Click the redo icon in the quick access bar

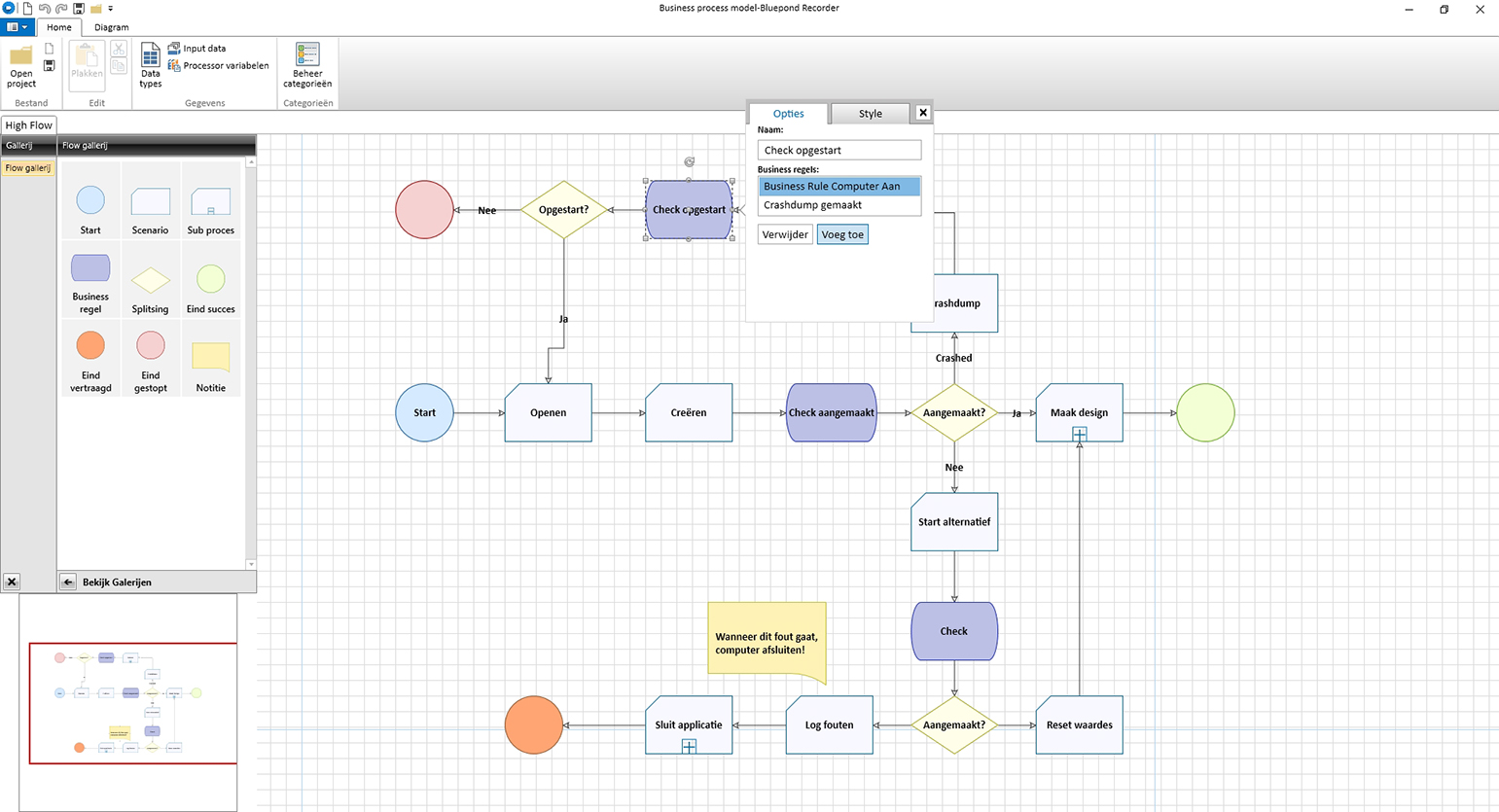click(61, 9)
